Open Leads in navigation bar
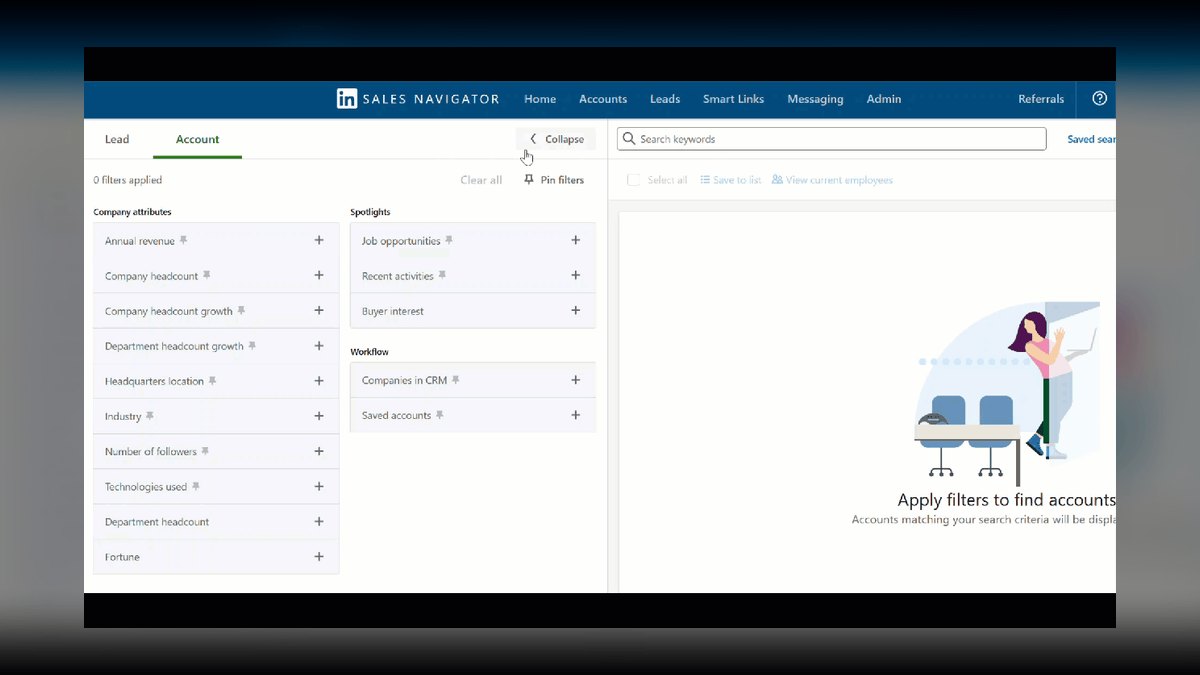 click(x=665, y=99)
